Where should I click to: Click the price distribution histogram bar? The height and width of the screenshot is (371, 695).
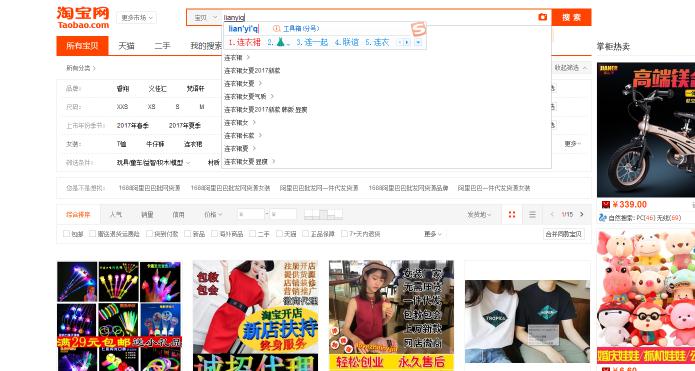323,215
